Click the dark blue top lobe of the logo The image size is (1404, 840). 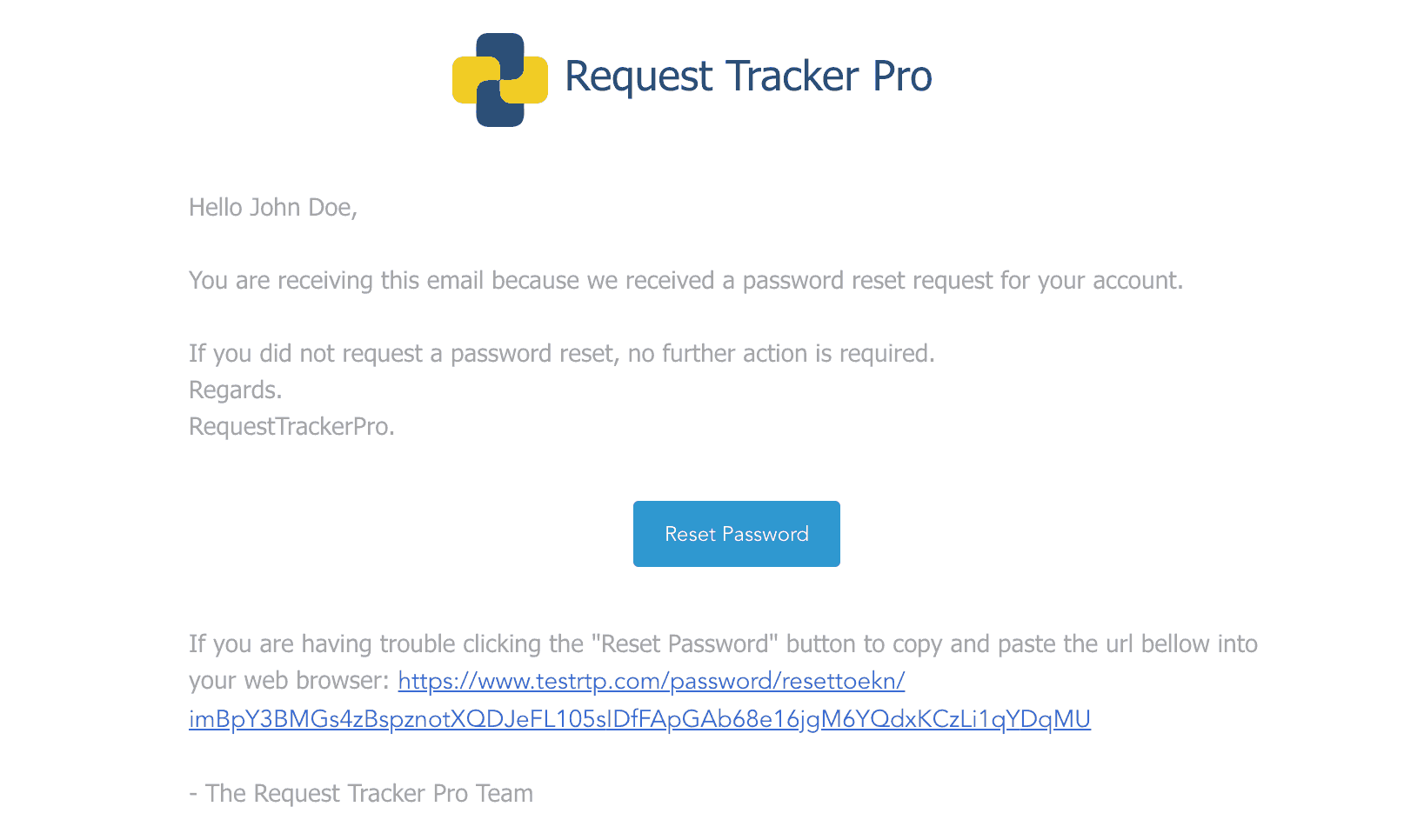(x=500, y=53)
